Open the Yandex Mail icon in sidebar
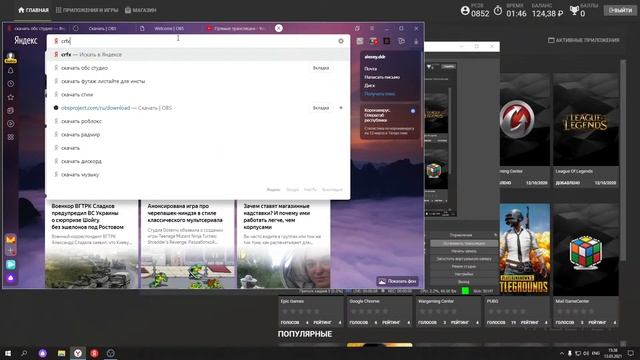Screen dimensions: 640x360 pyautogui.click(x=11, y=239)
